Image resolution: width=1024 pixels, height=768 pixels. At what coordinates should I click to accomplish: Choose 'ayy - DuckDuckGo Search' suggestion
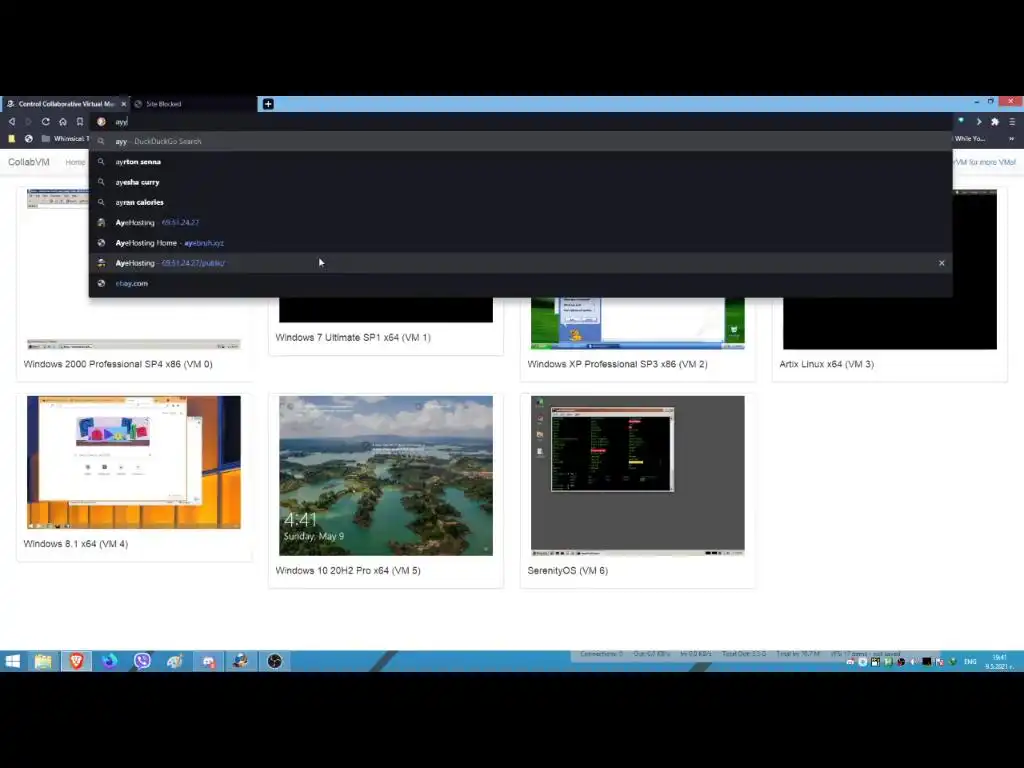click(x=520, y=141)
